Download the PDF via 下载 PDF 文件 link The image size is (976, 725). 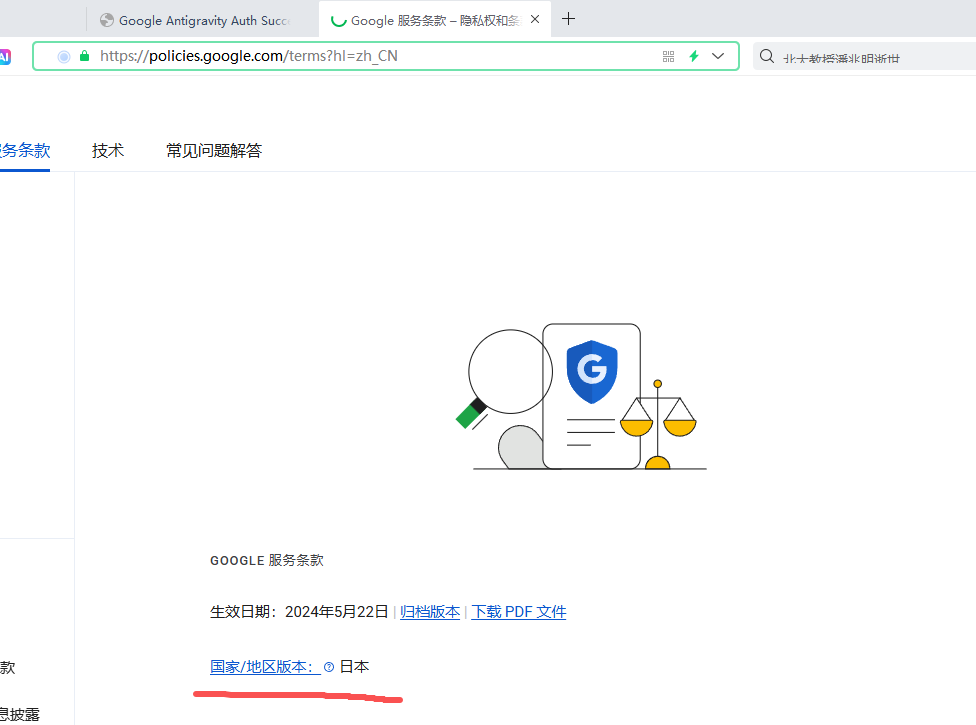tap(519, 611)
